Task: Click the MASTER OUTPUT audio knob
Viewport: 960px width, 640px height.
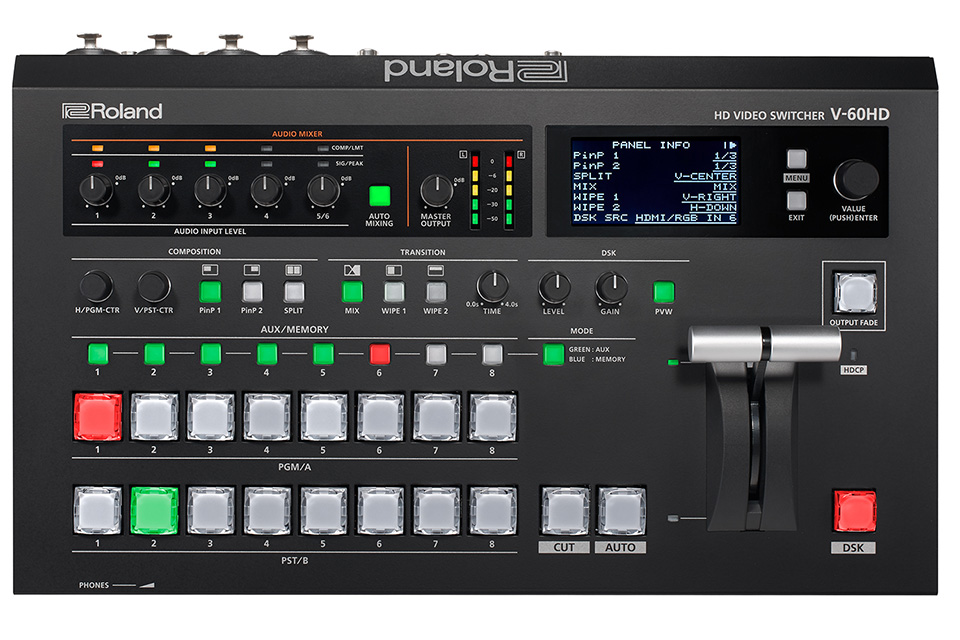Action: [435, 189]
